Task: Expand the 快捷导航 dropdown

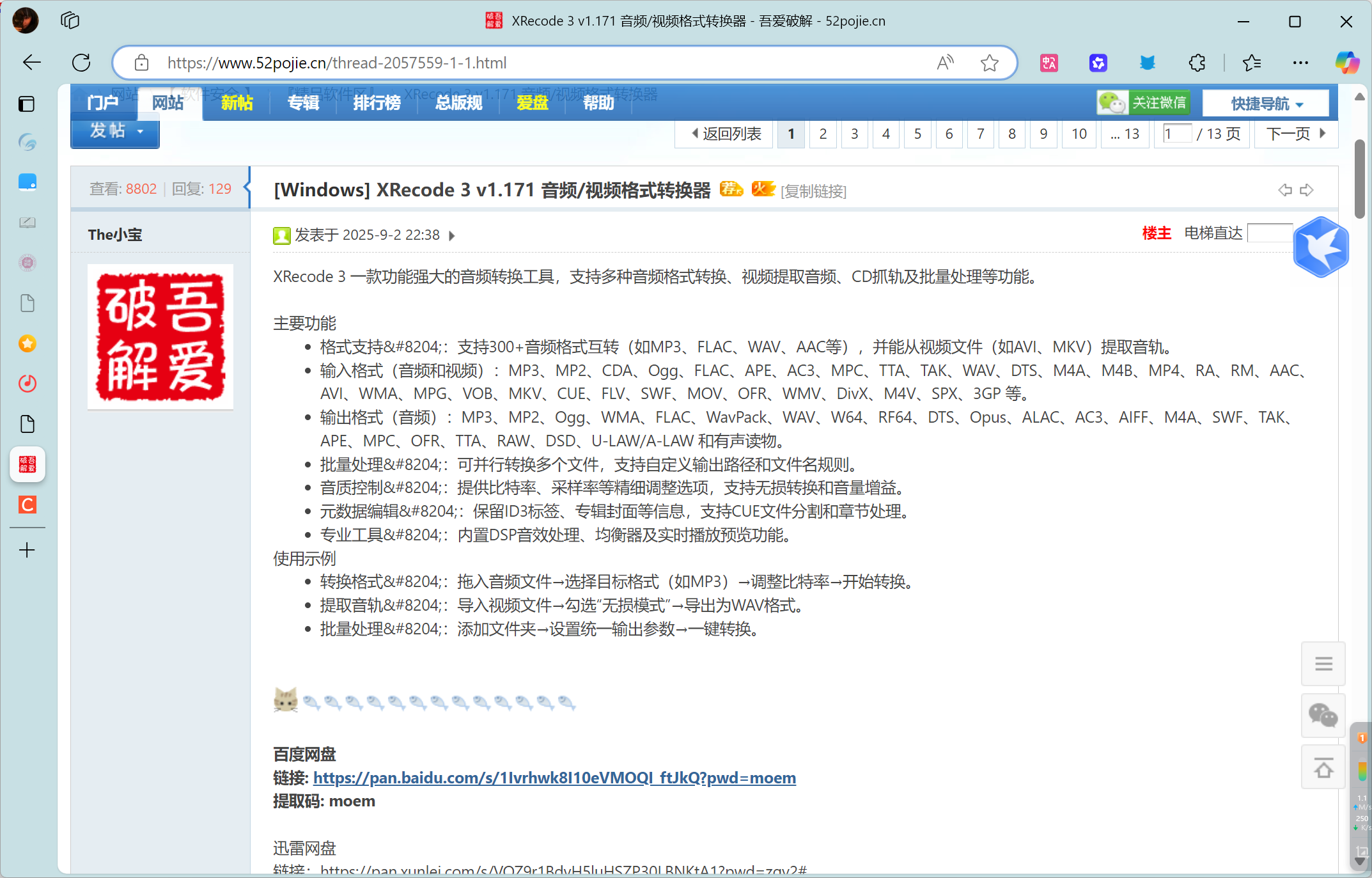Action: tap(1266, 104)
